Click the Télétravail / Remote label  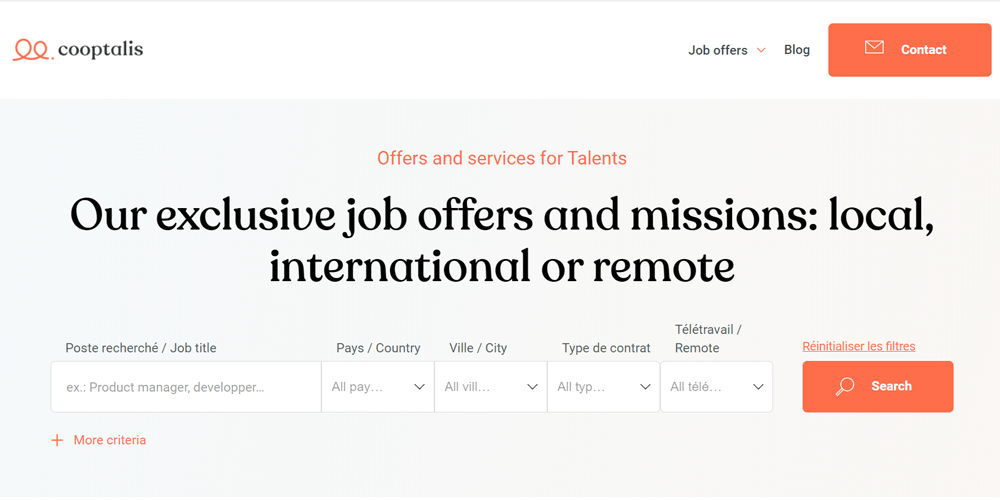tap(709, 339)
